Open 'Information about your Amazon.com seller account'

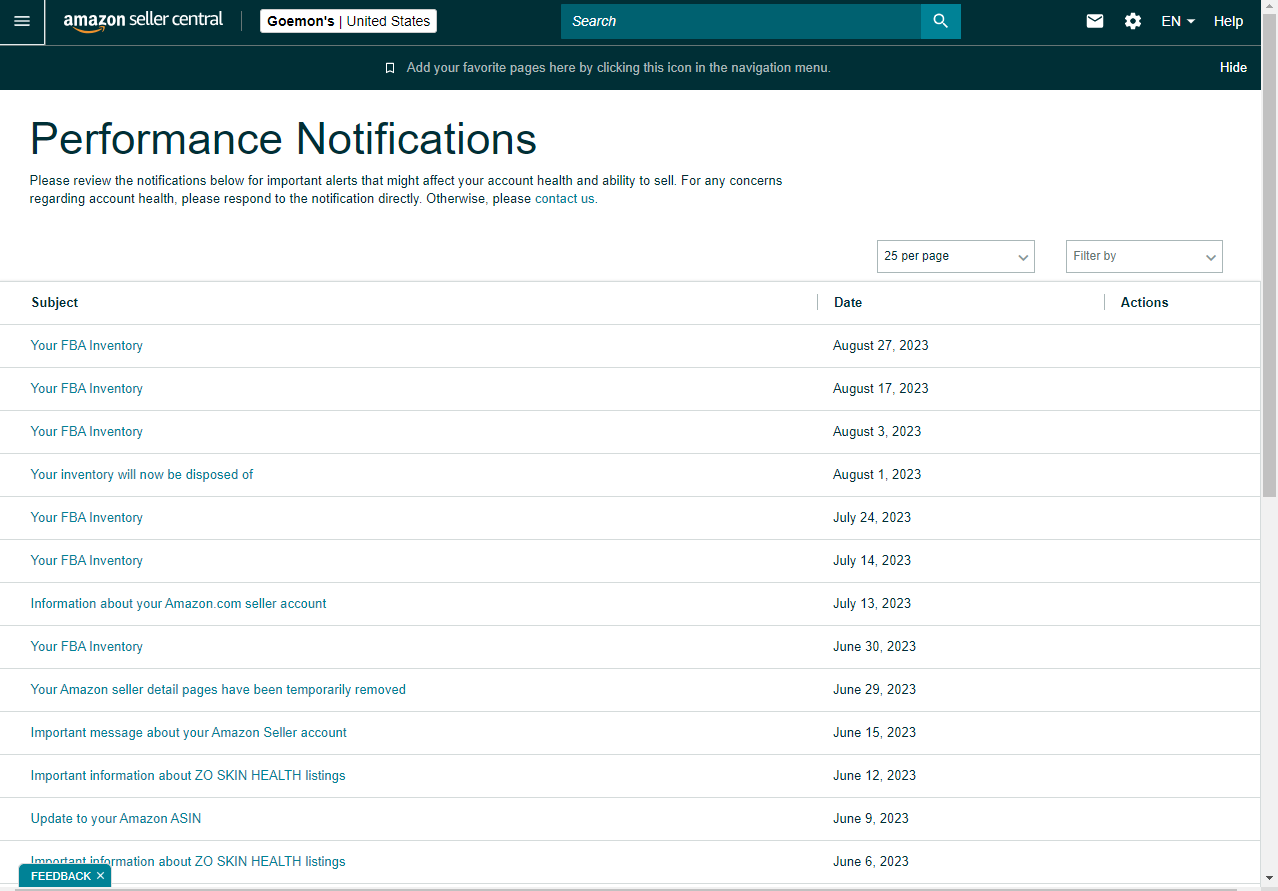tap(179, 604)
